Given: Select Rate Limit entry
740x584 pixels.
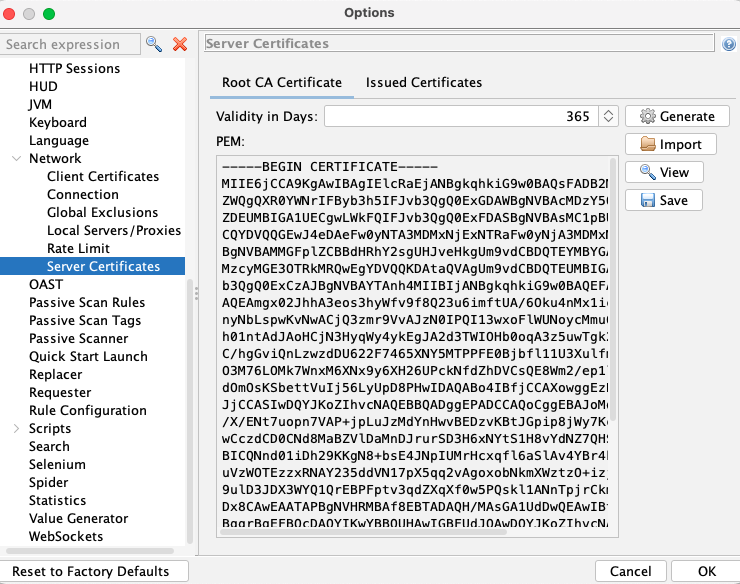Looking at the screenshot, I should (x=78, y=248).
